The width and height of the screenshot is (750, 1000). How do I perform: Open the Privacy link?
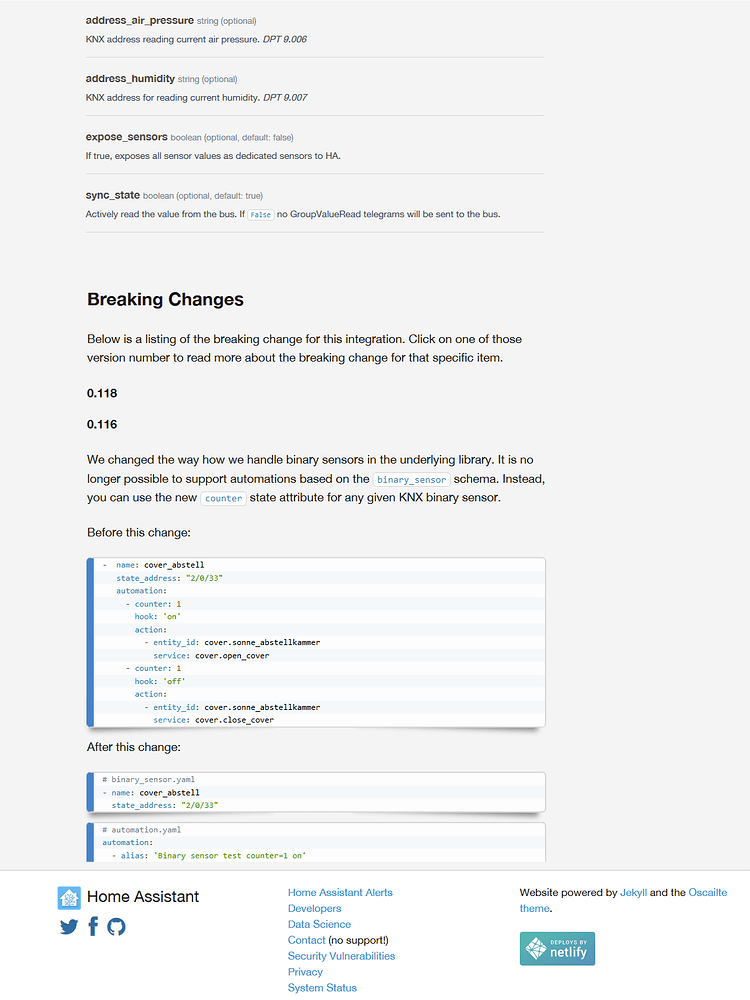pos(305,971)
